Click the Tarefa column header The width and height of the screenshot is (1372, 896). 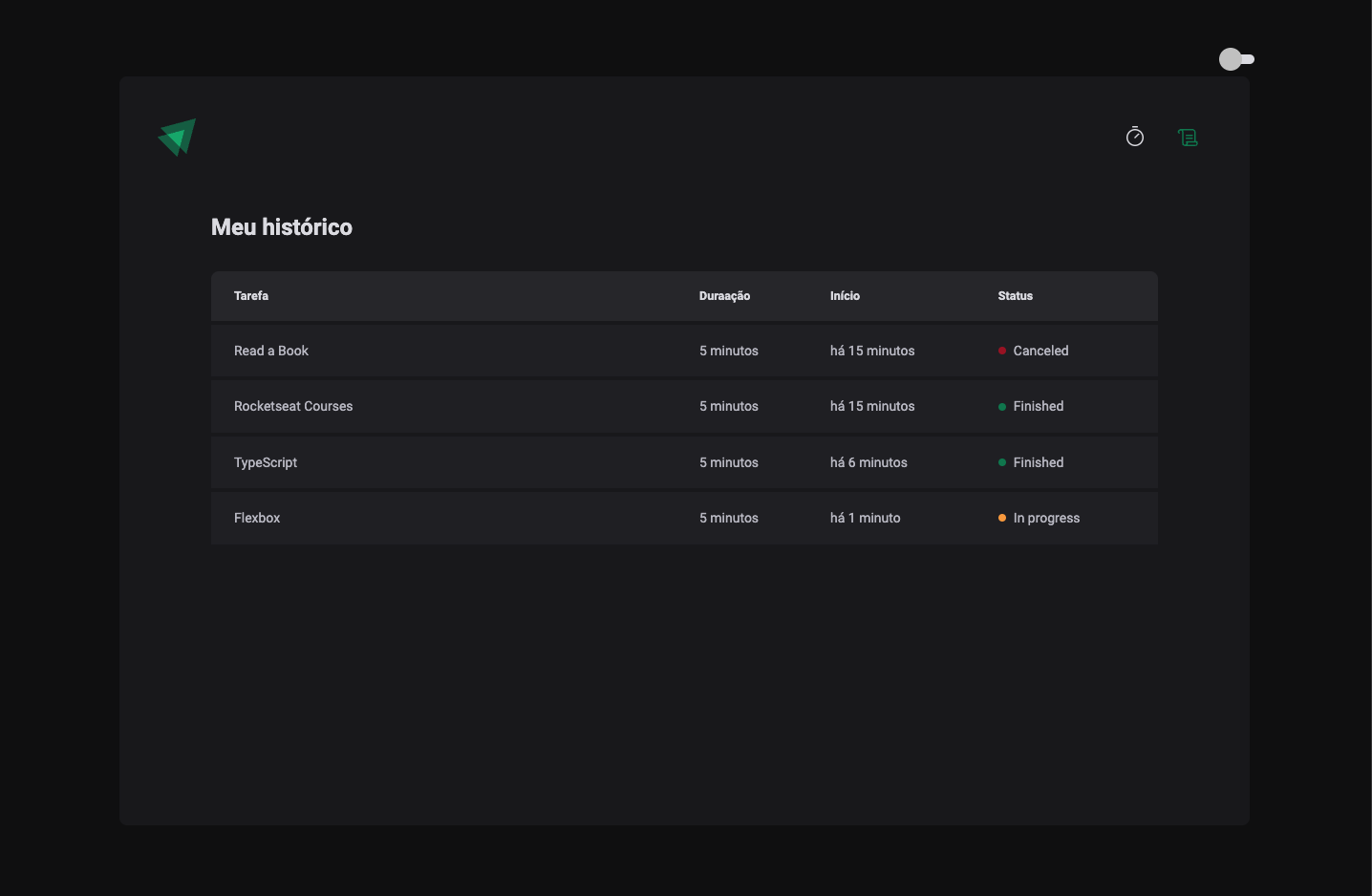click(x=250, y=296)
